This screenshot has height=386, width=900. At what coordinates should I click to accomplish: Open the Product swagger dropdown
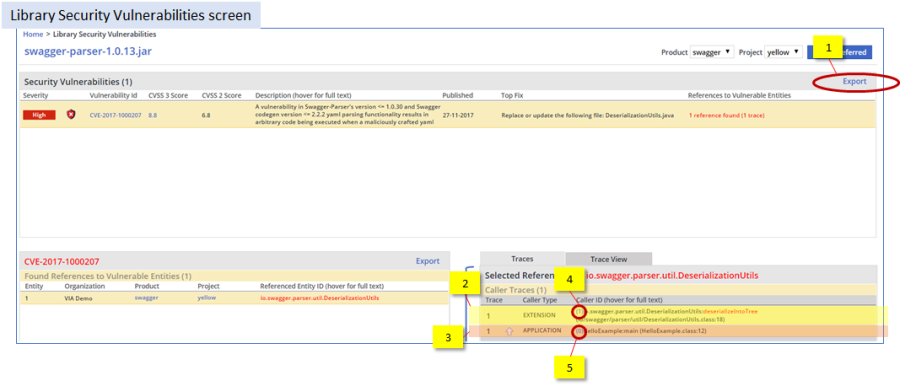[x=712, y=52]
